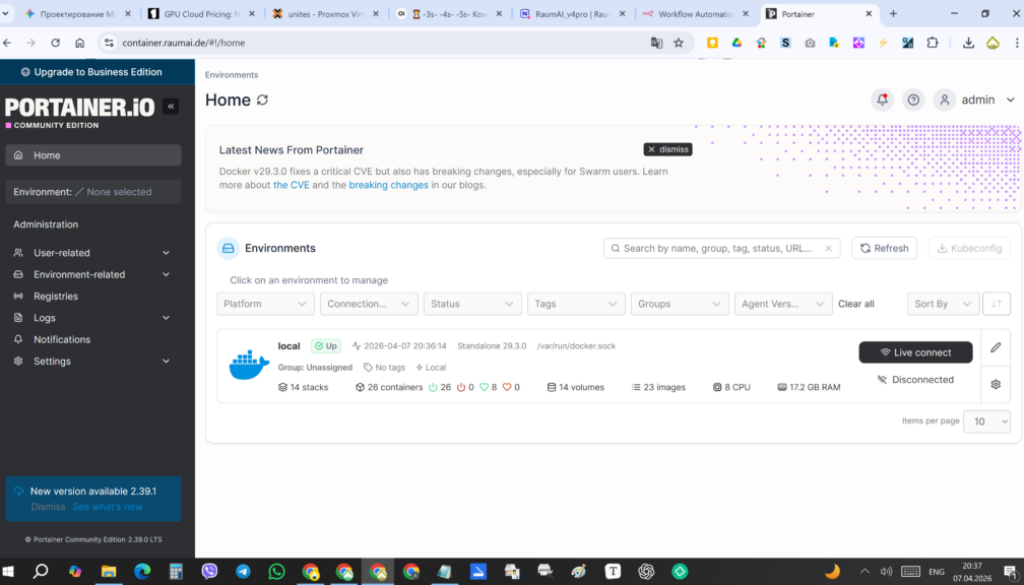Open File Explorer from the taskbar
The width and height of the screenshot is (1024, 585).
(108, 571)
